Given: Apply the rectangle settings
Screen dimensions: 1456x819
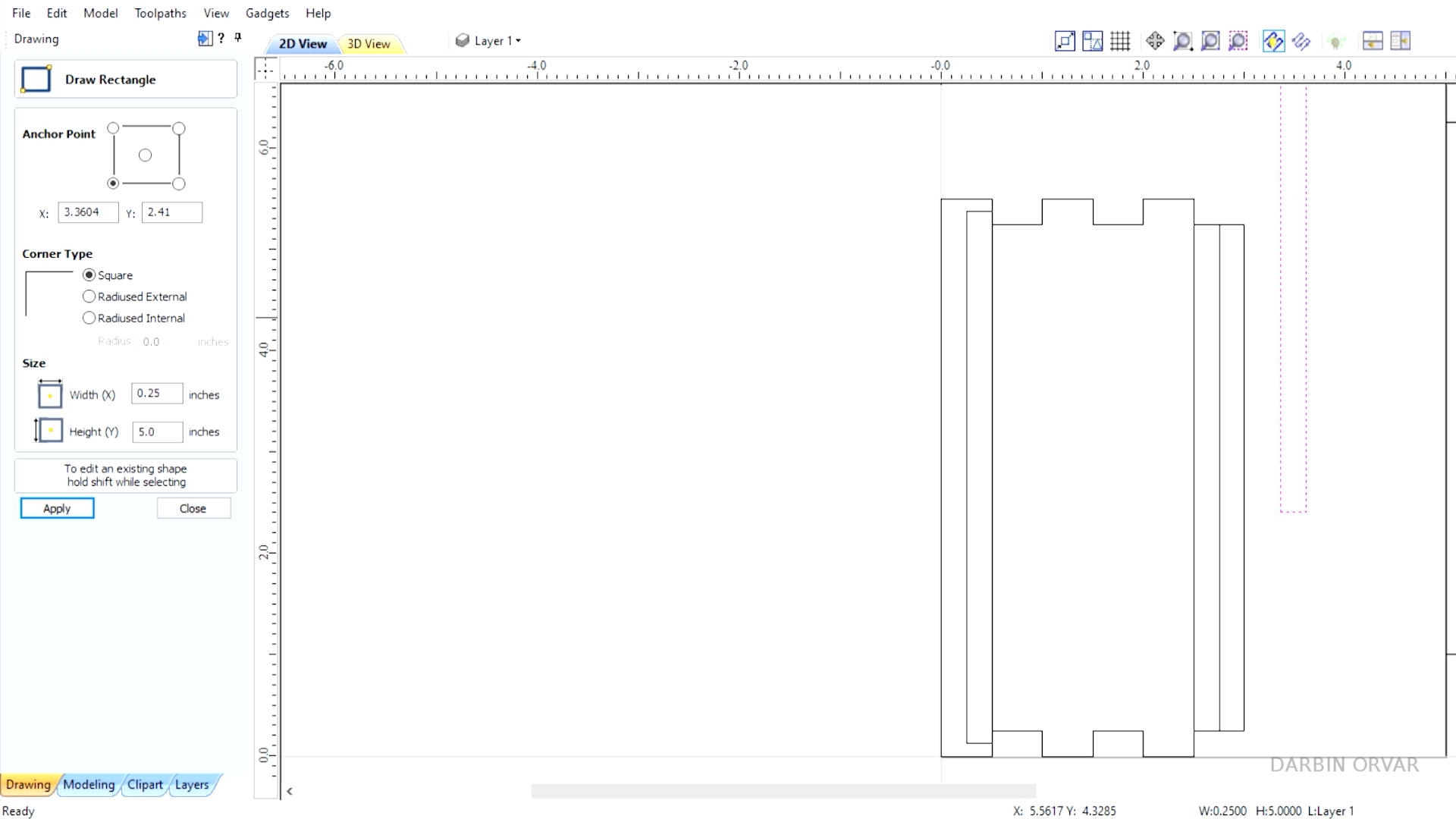Looking at the screenshot, I should coord(57,508).
